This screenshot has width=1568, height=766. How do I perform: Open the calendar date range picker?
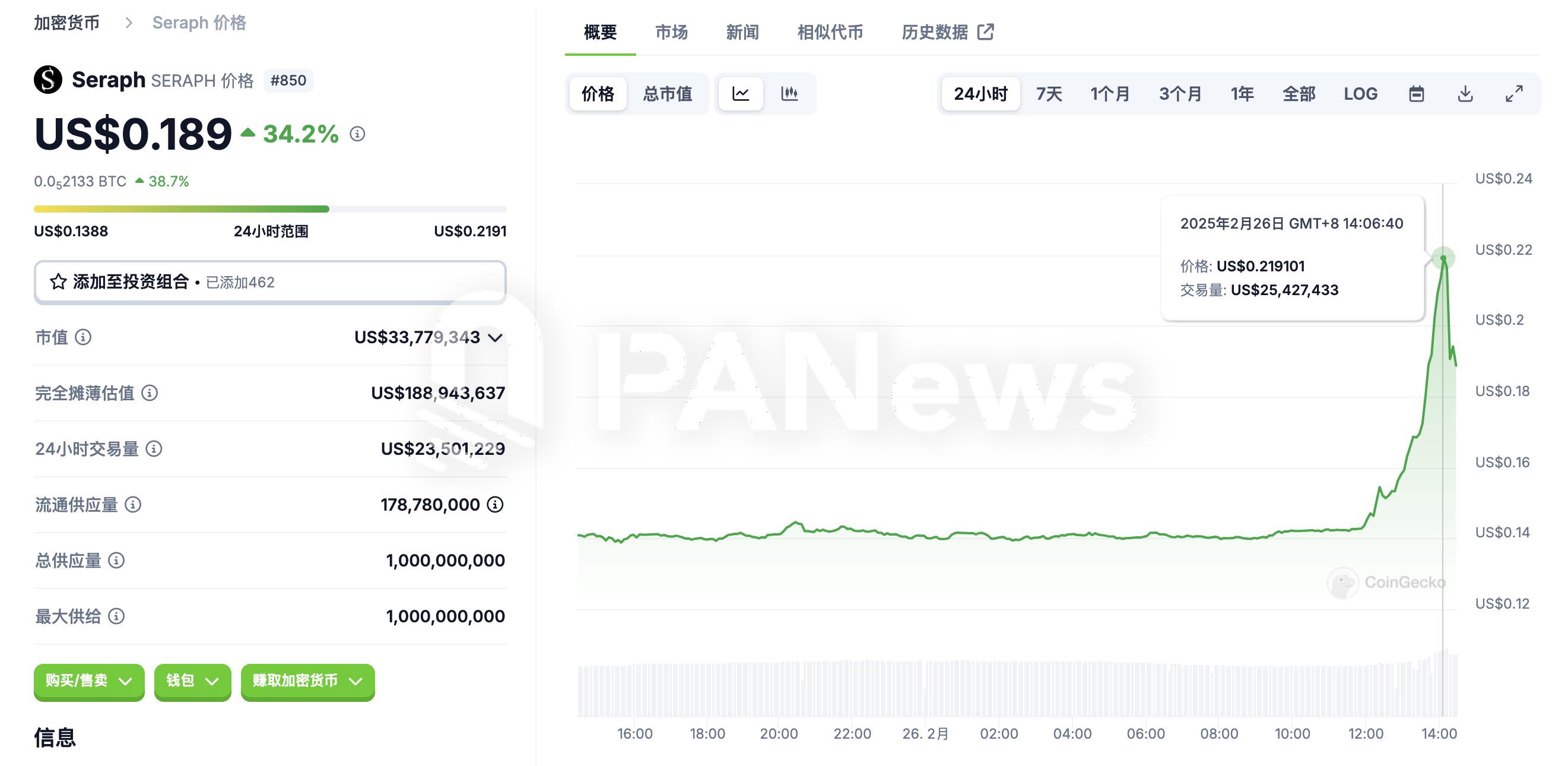click(1417, 94)
